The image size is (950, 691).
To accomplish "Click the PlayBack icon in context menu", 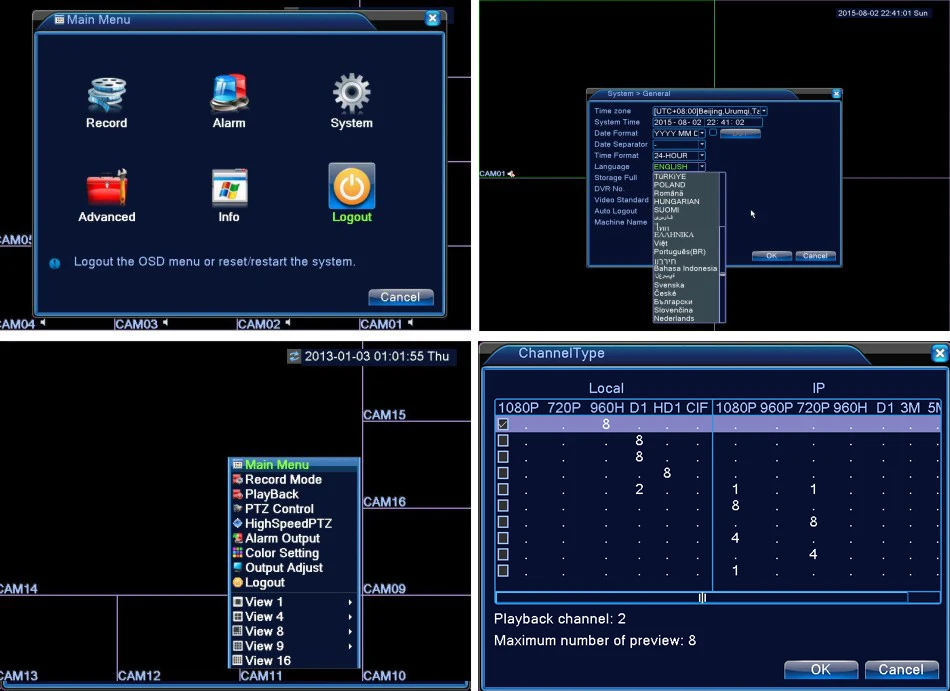I will (238, 494).
